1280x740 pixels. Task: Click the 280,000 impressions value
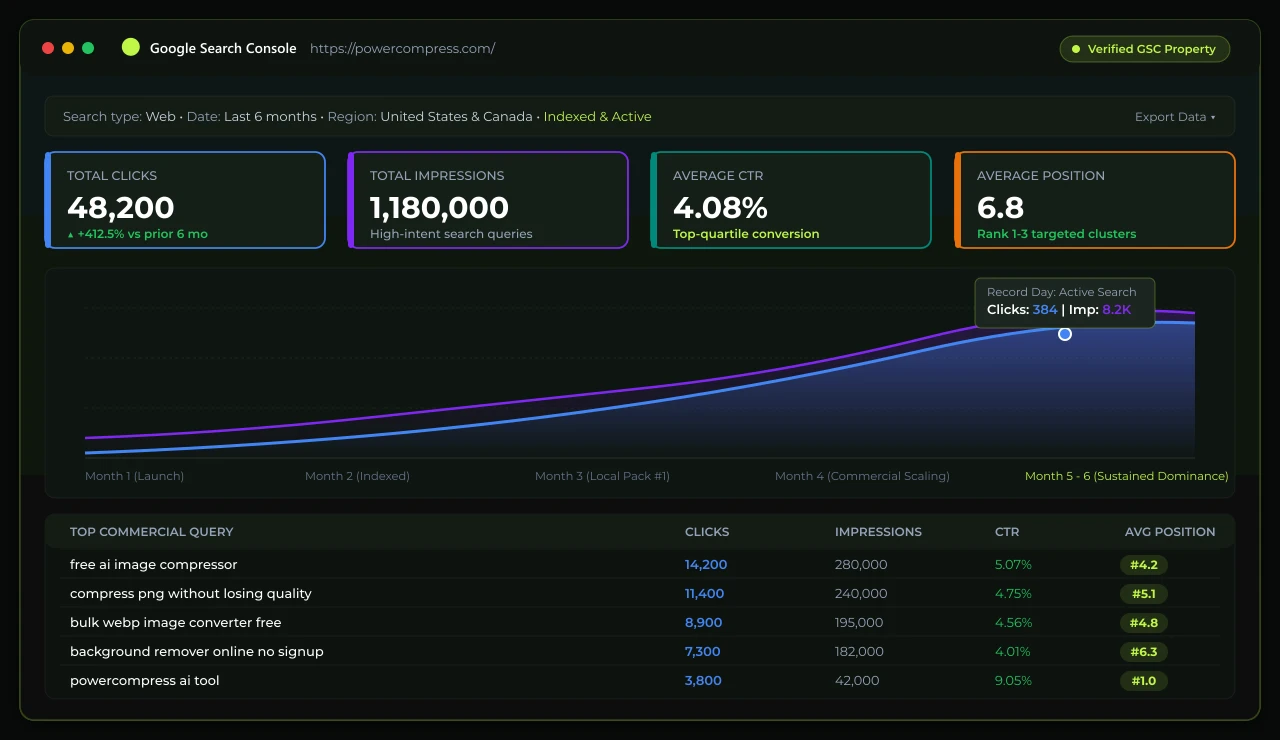(861, 565)
